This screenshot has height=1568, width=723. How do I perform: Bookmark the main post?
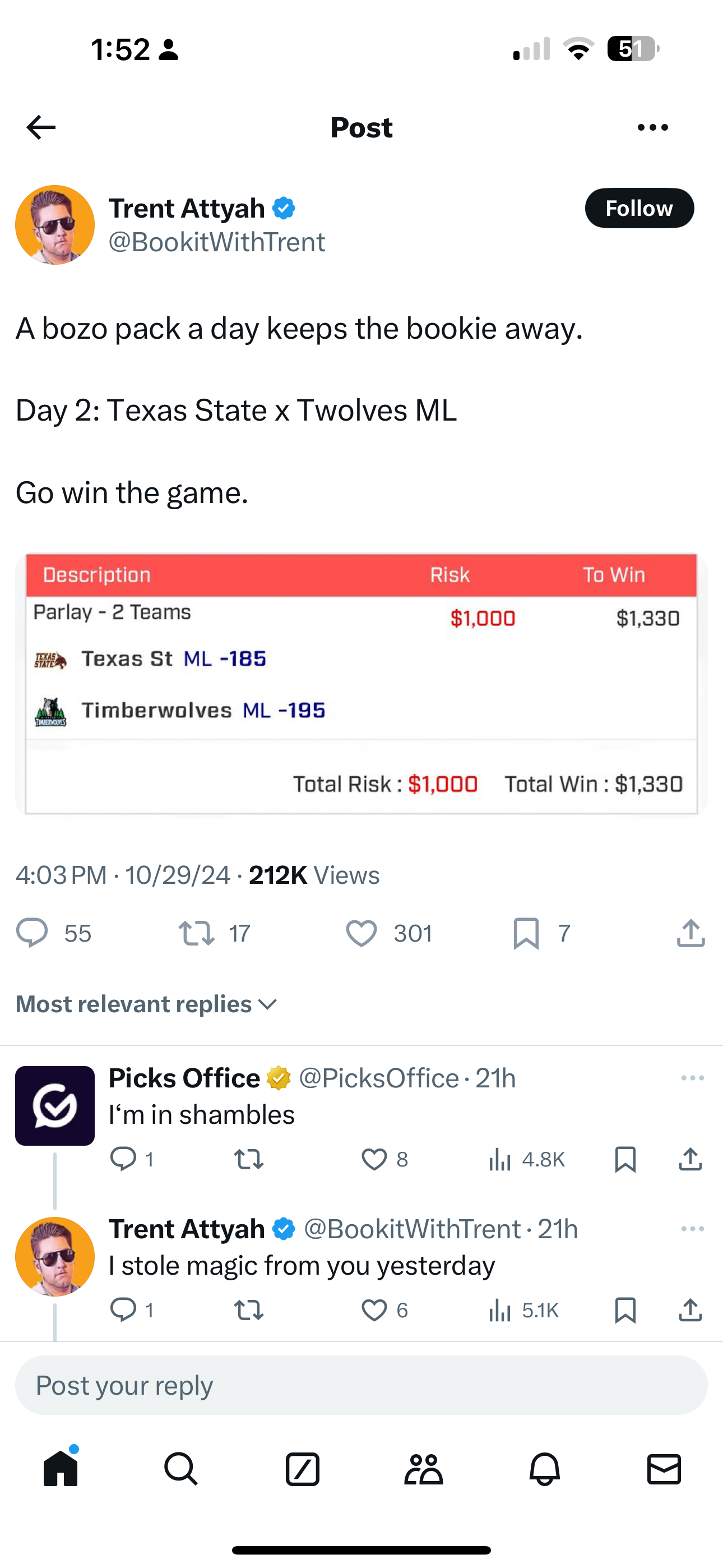point(526,933)
